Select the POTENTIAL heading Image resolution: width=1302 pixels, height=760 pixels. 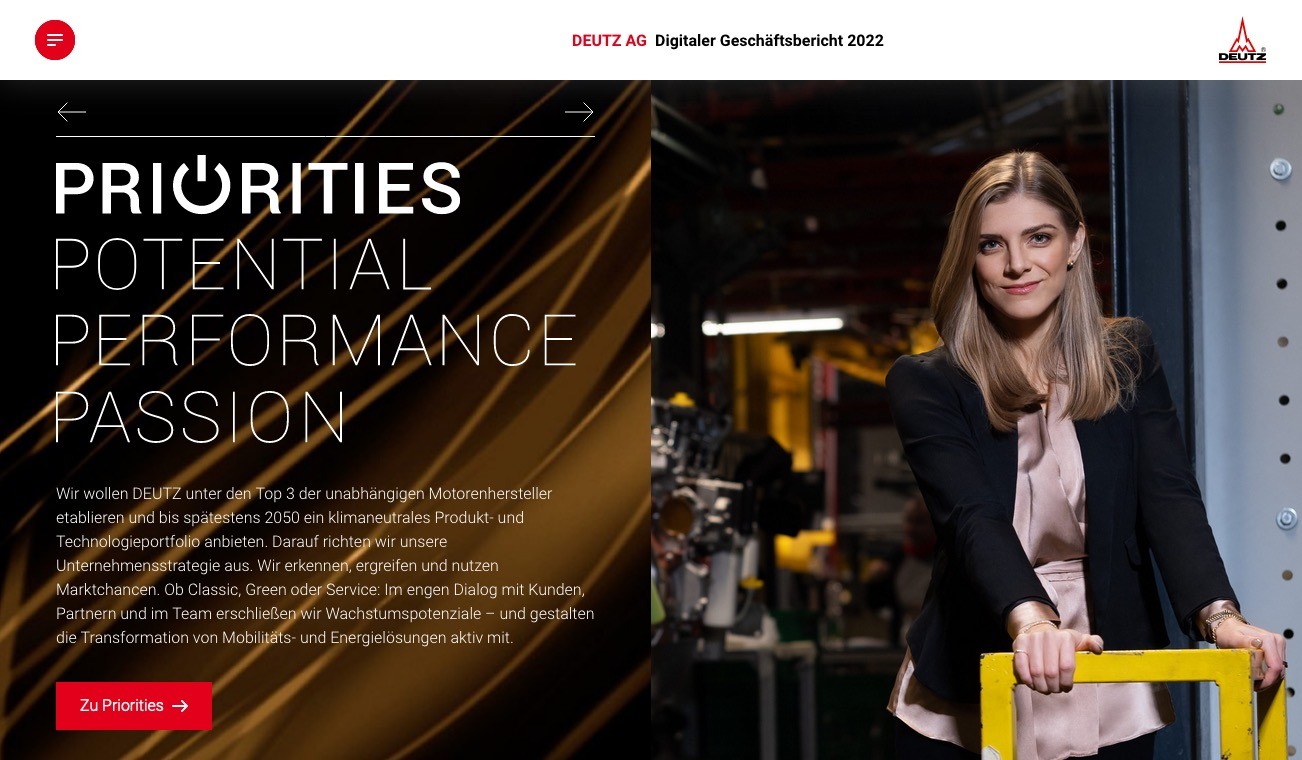click(243, 263)
